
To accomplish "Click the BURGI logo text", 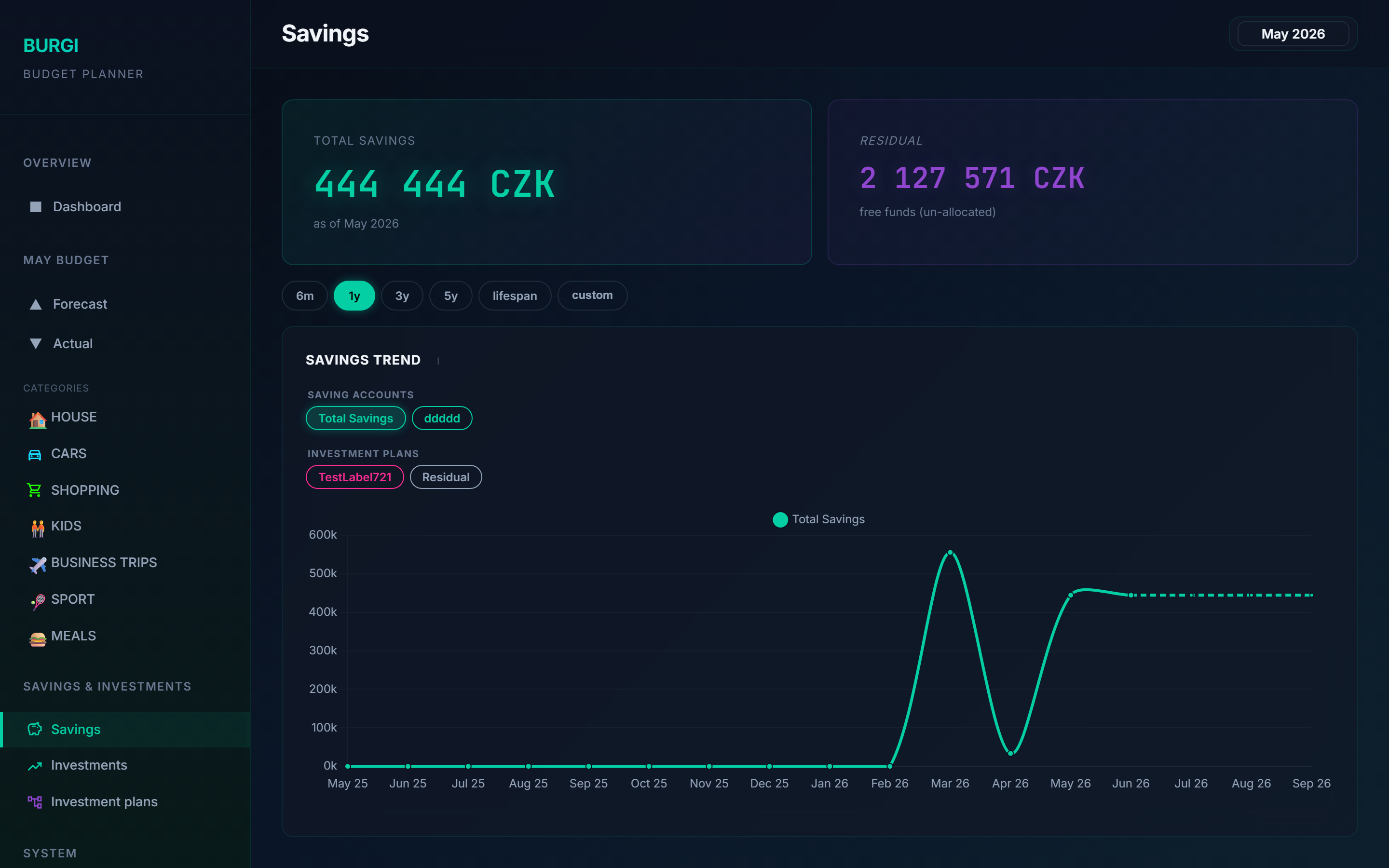I will 51,46.
